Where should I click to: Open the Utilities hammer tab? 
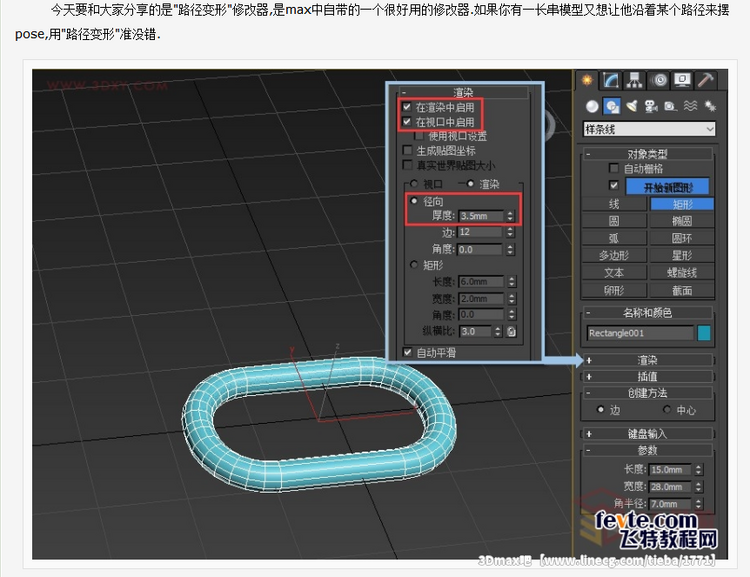pyautogui.click(x=705, y=80)
